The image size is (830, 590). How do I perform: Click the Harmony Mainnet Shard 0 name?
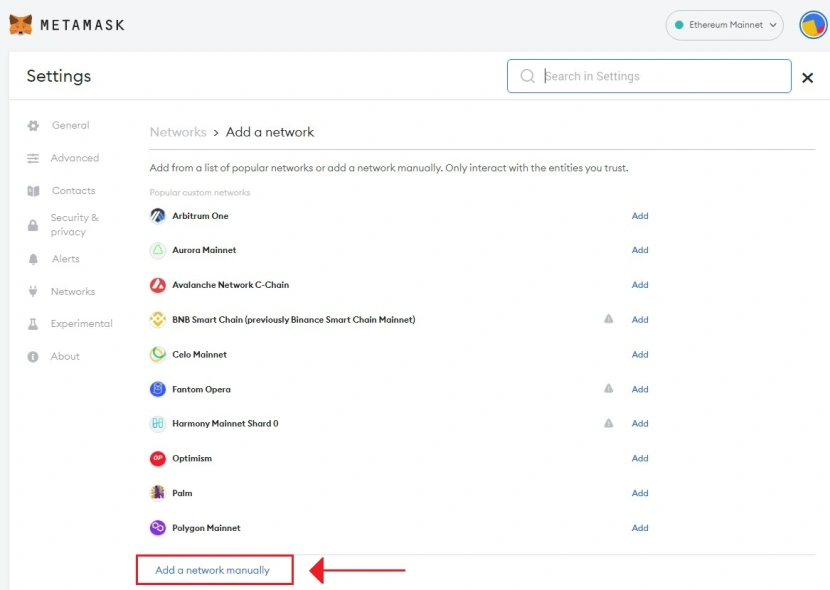(225, 424)
